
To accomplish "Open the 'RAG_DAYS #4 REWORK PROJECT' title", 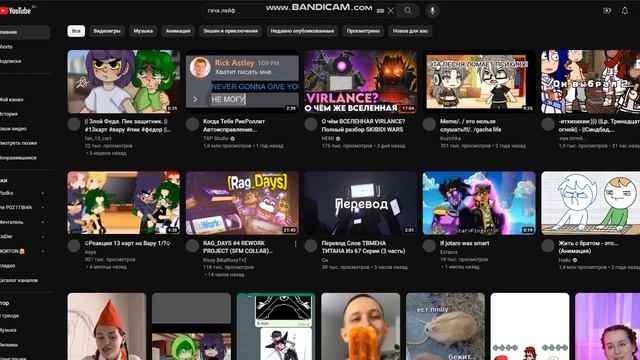I will pos(238,247).
